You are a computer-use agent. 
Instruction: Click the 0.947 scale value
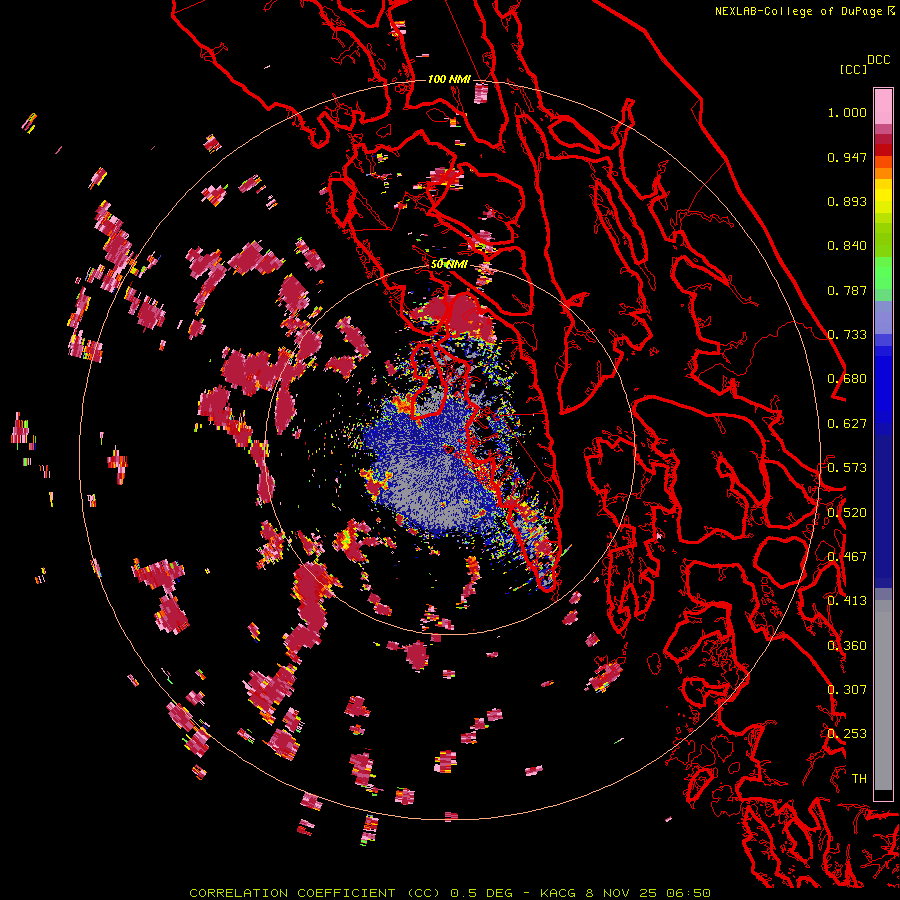tap(847, 157)
